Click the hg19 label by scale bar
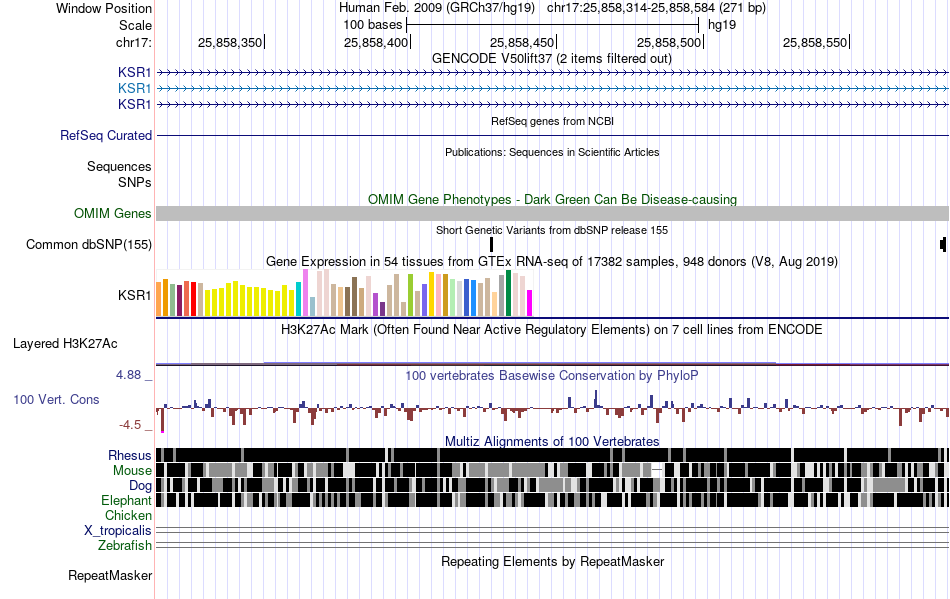The height and width of the screenshot is (599, 950). pyautogui.click(x=722, y=25)
